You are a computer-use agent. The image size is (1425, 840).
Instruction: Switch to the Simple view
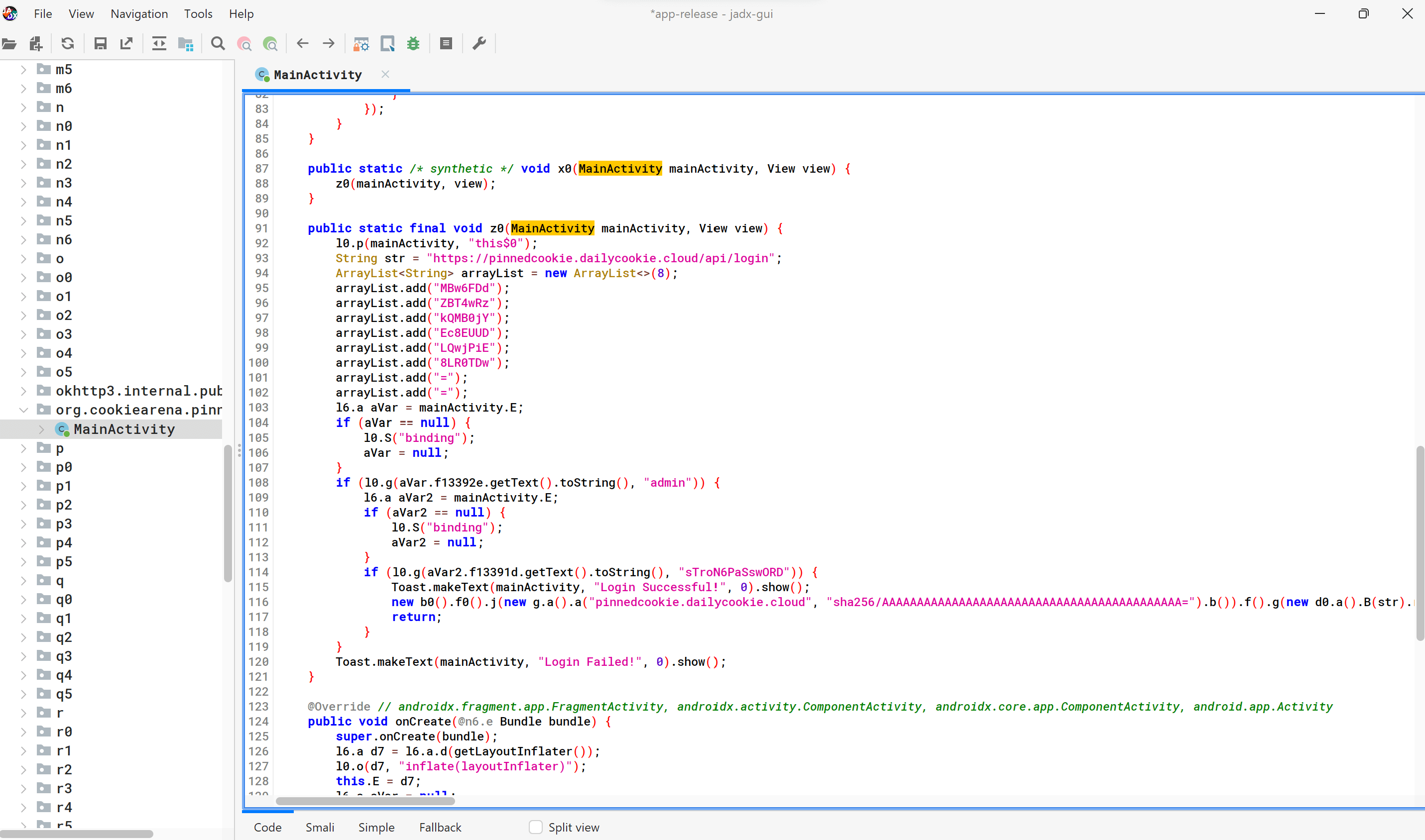[376, 827]
